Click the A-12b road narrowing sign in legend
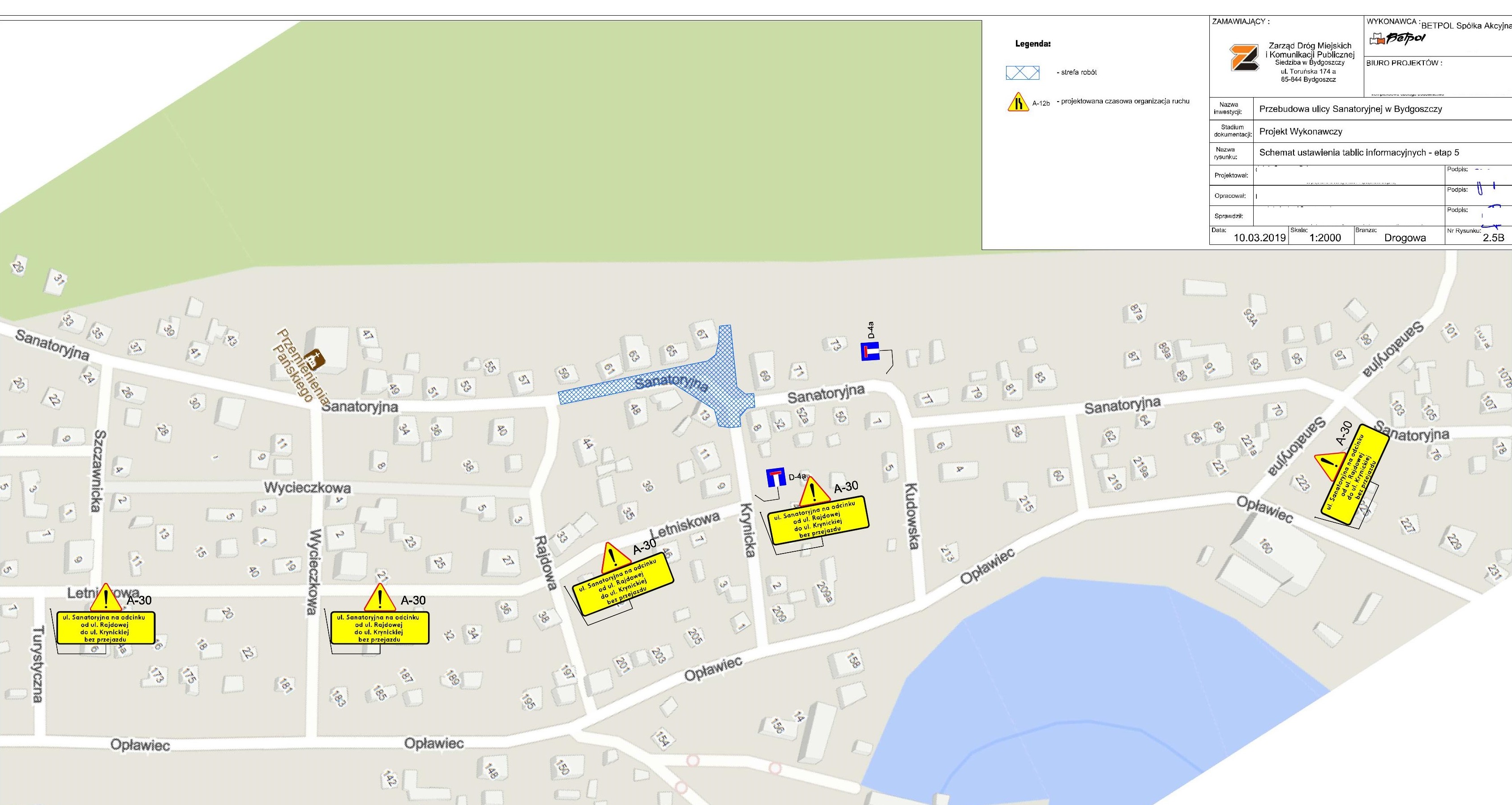 (1018, 102)
